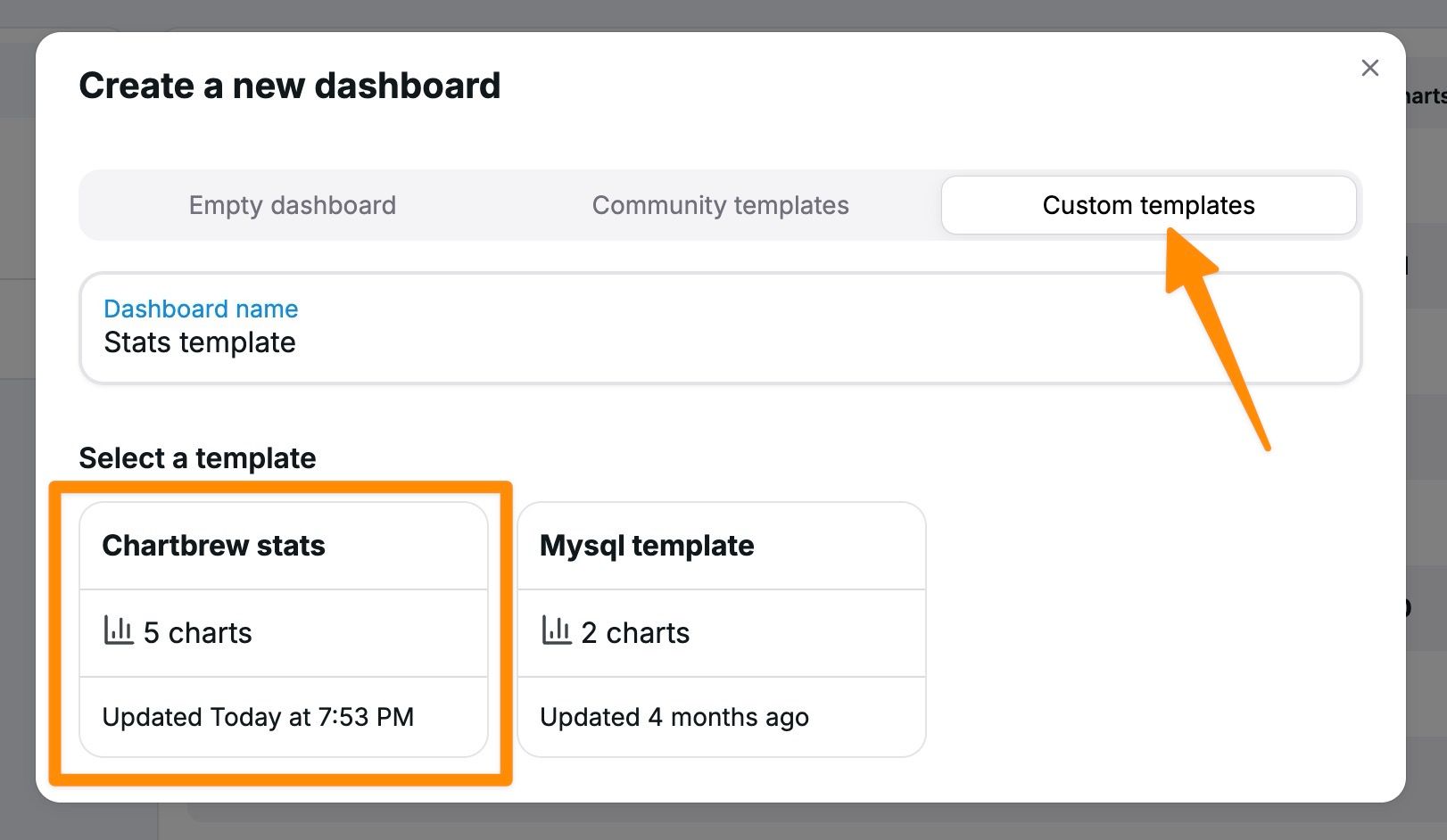The image size is (1447, 840).
Task: Click the bar chart icon on Mysql template card
Action: click(556, 630)
